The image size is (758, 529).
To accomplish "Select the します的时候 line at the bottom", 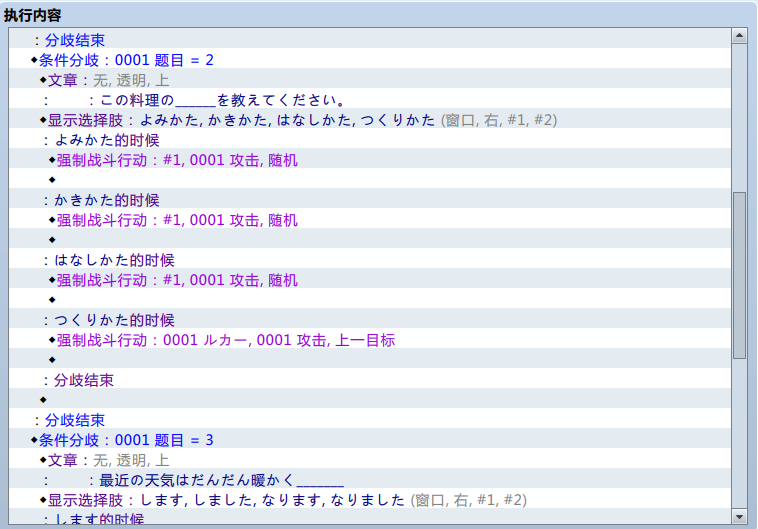I will (370, 517).
